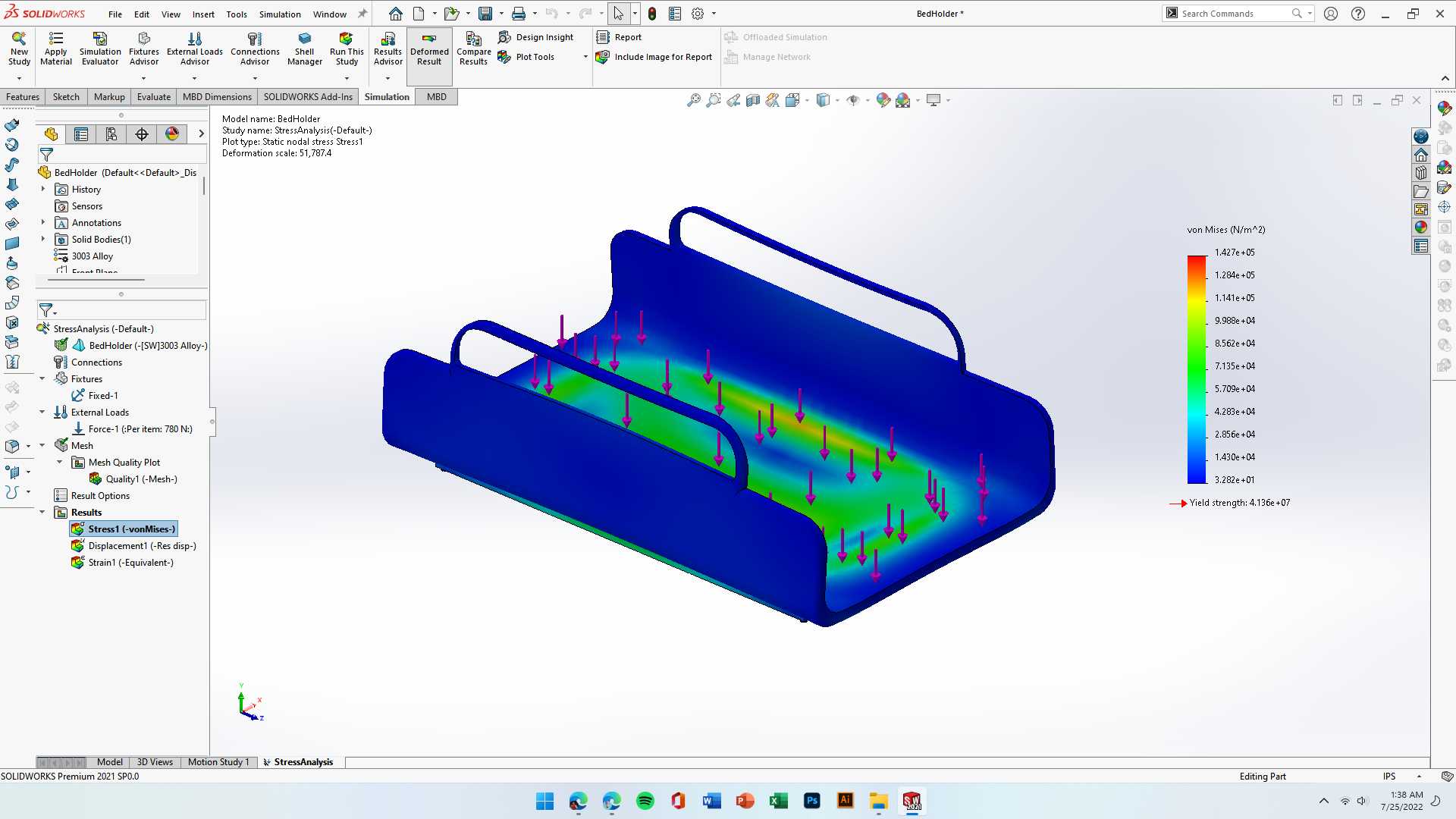Viewport: 1456px width, 819px height.
Task: Open the IPS unit system dropdown
Action: click(x=1419, y=777)
